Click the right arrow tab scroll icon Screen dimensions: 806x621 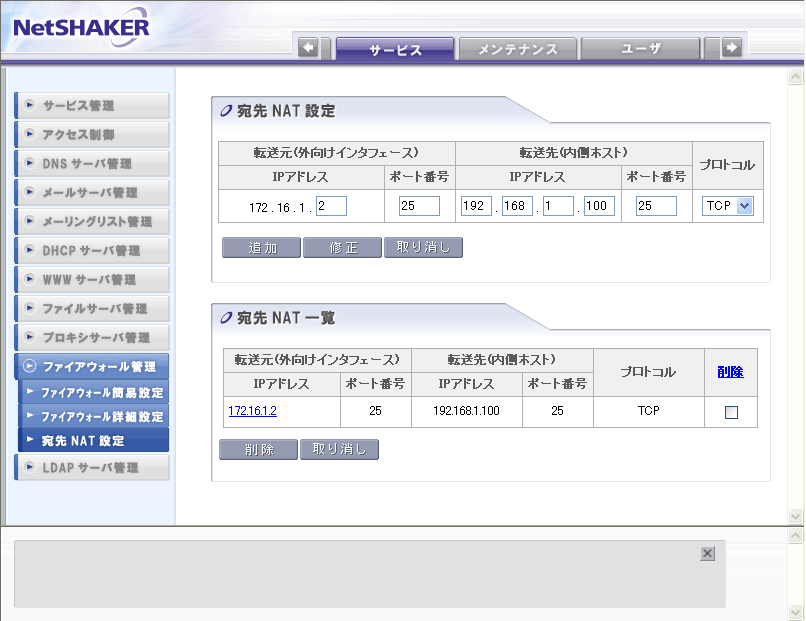(x=732, y=48)
